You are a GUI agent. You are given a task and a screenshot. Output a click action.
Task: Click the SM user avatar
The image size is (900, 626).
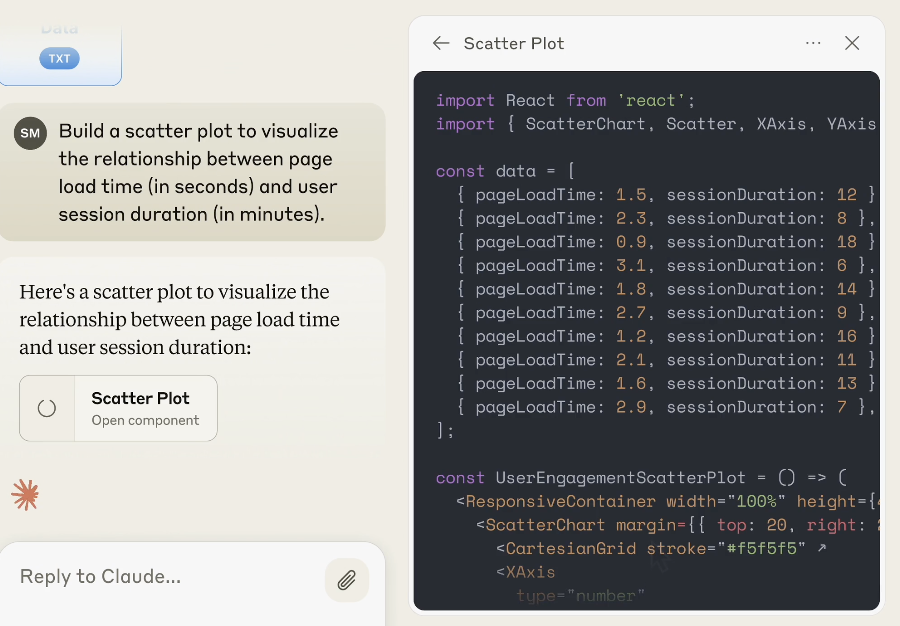[30, 132]
